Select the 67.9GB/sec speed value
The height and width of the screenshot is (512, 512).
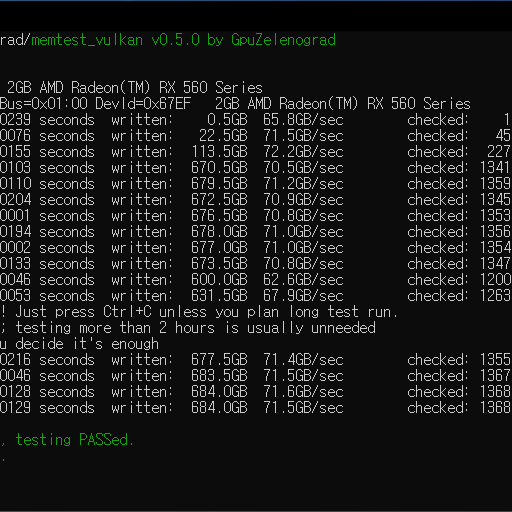click(x=303, y=296)
